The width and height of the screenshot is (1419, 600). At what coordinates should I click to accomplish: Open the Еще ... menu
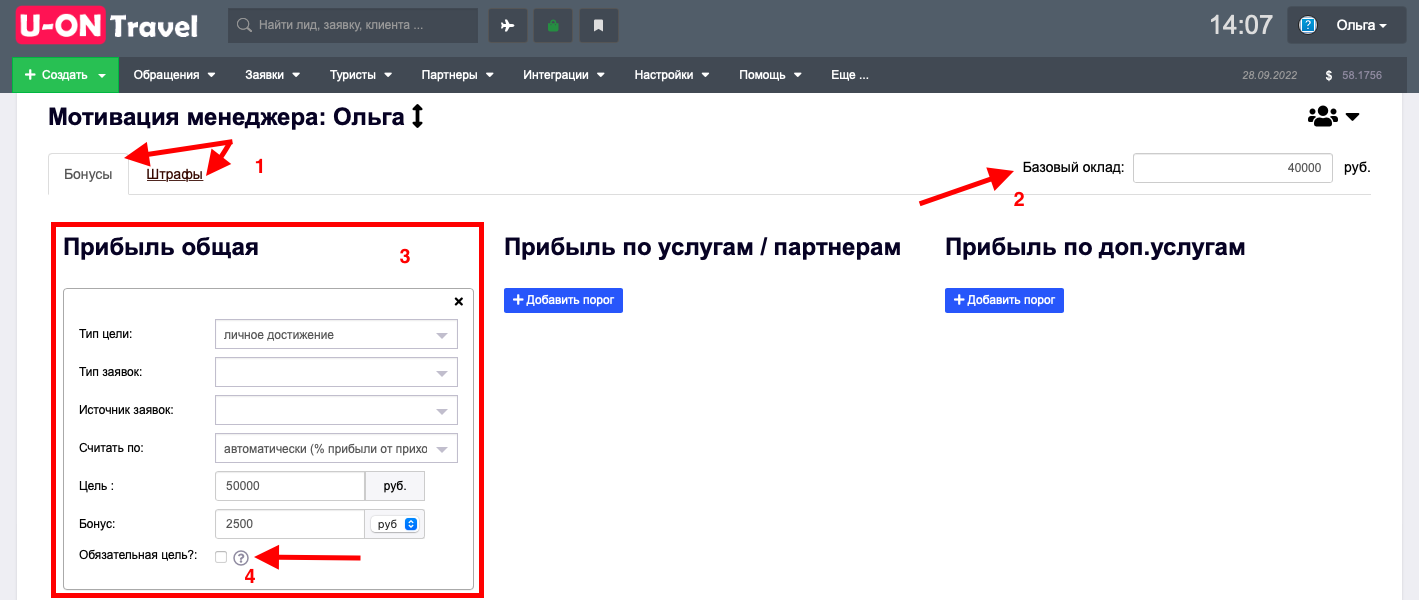pyautogui.click(x=850, y=75)
